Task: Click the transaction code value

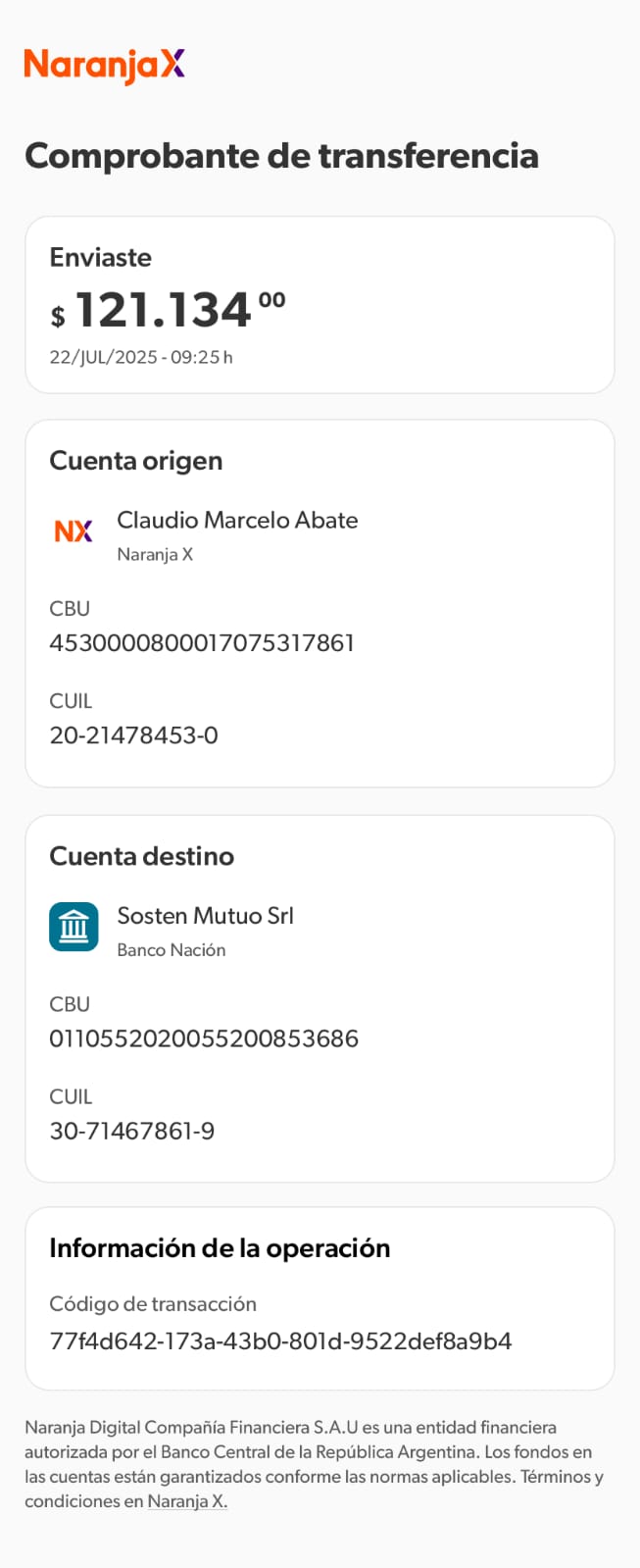Action: tap(280, 1341)
